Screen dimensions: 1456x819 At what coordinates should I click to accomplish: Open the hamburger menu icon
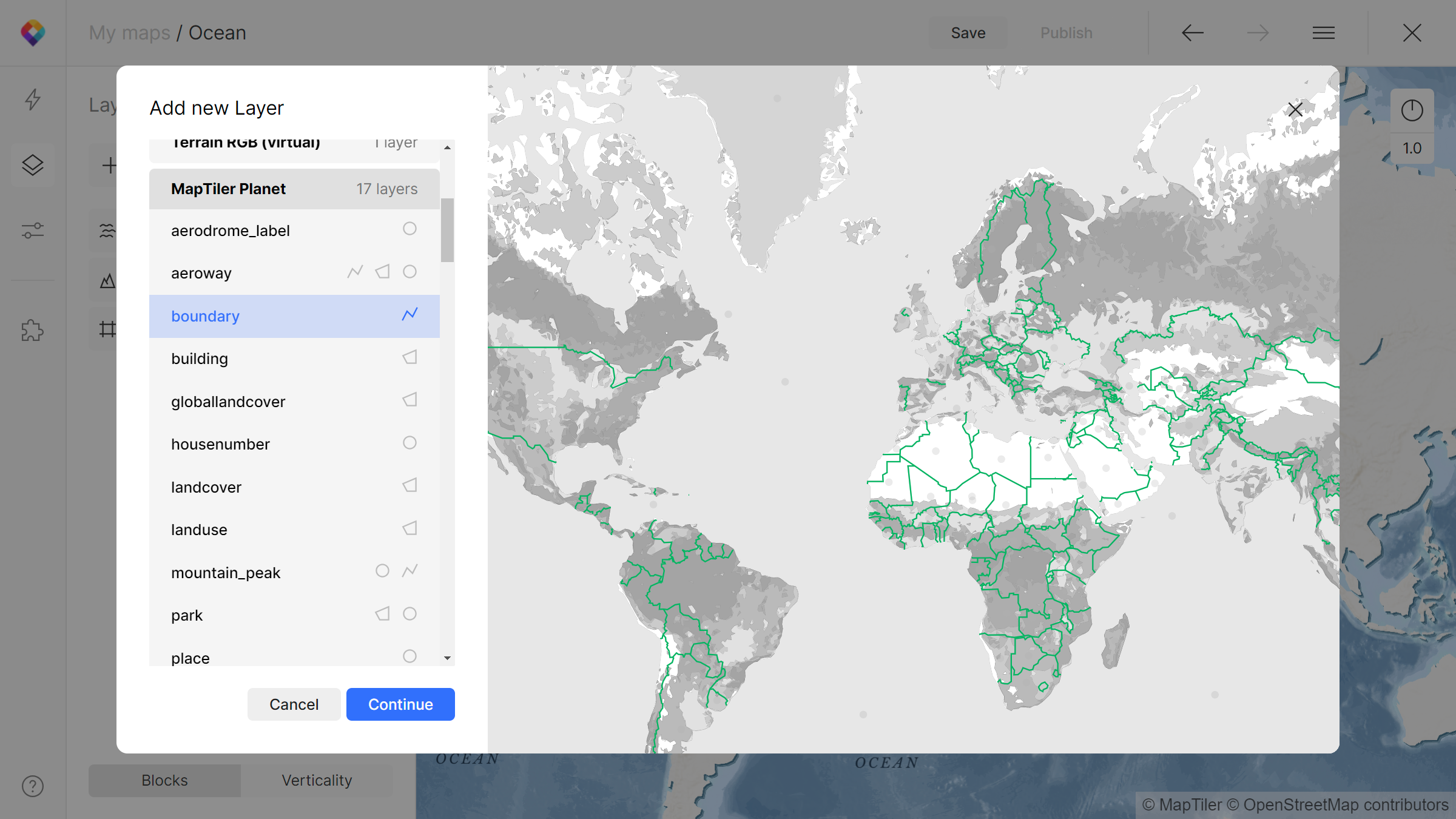point(1323,33)
